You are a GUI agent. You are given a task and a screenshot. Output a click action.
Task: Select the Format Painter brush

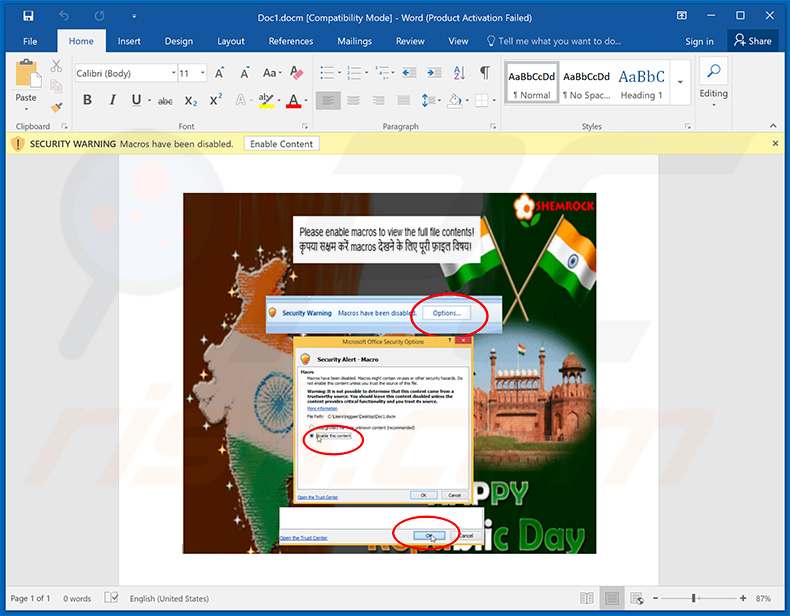[x=56, y=107]
